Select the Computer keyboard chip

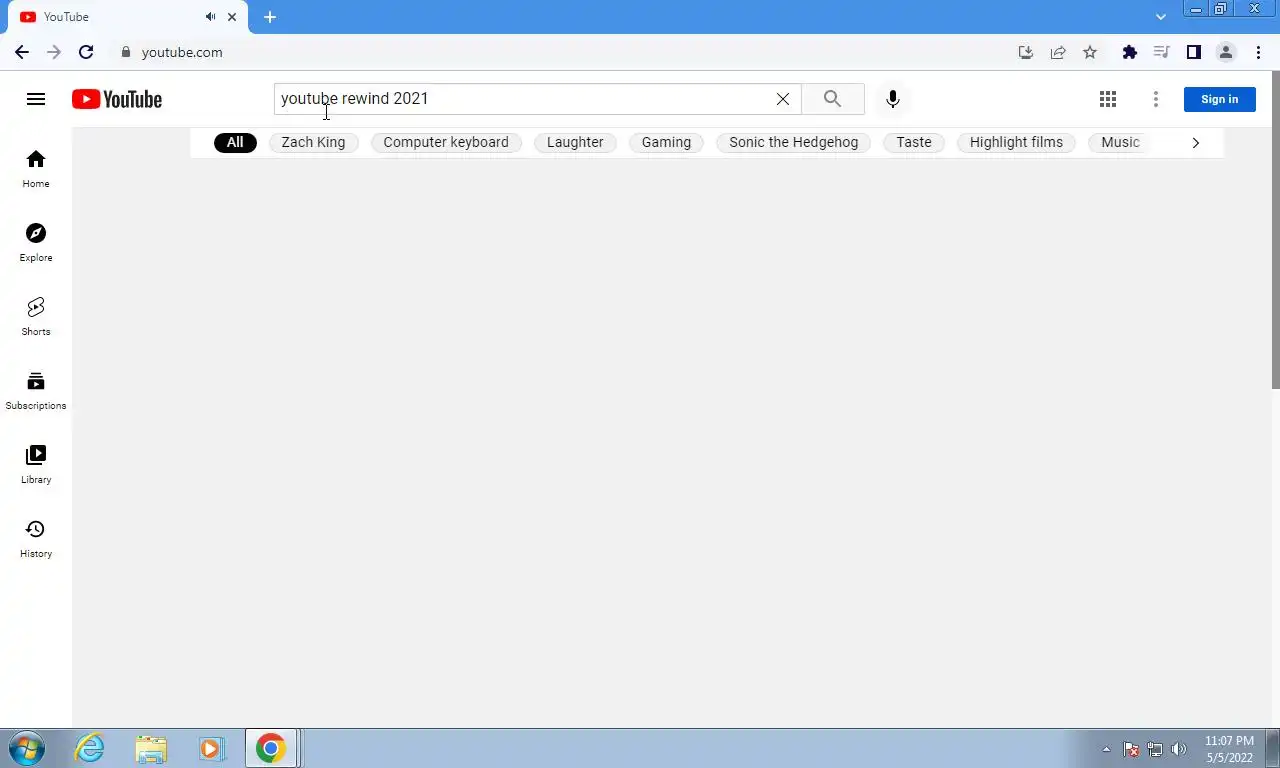click(446, 142)
